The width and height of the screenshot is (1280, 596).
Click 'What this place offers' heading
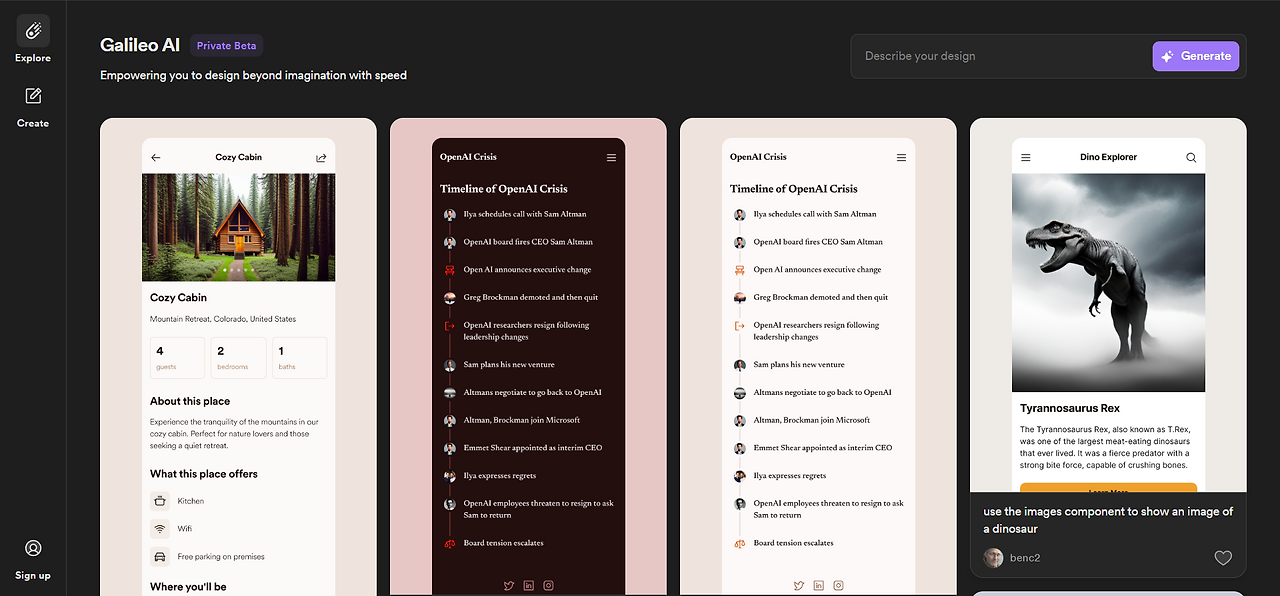[204, 474]
